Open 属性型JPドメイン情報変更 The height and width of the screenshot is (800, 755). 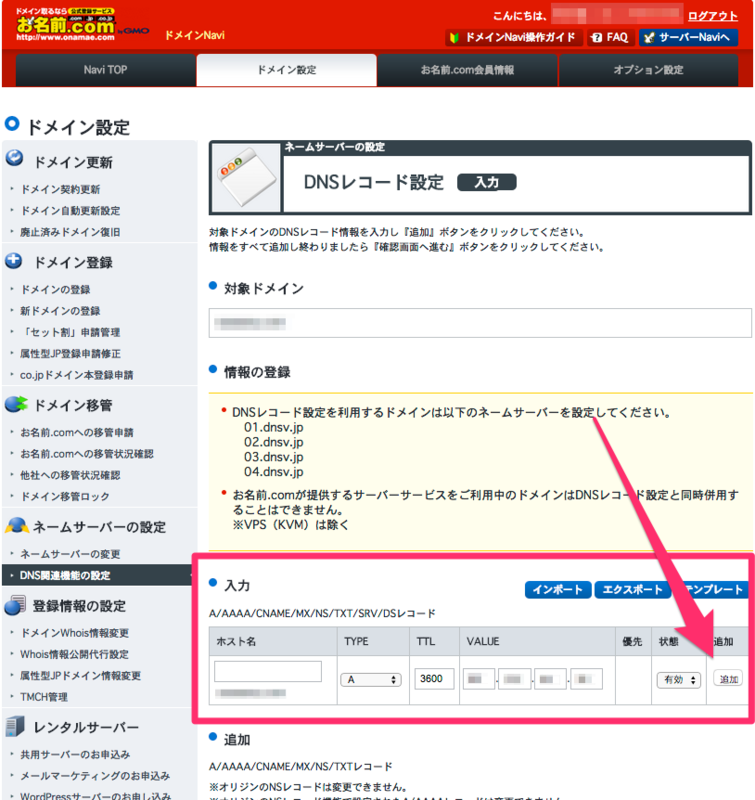[x=81, y=676]
